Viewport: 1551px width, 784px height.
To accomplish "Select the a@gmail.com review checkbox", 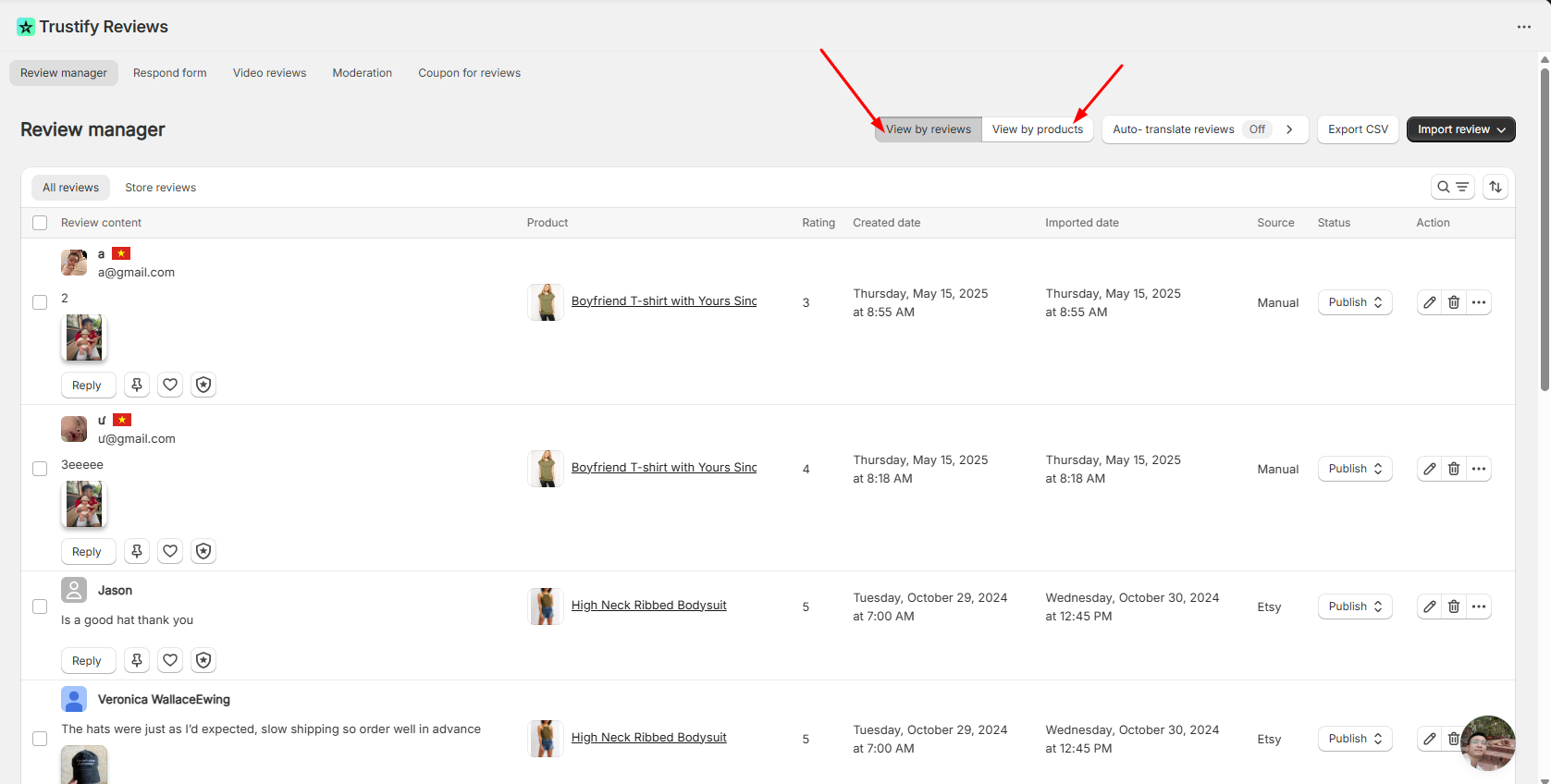I will [40, 302].
